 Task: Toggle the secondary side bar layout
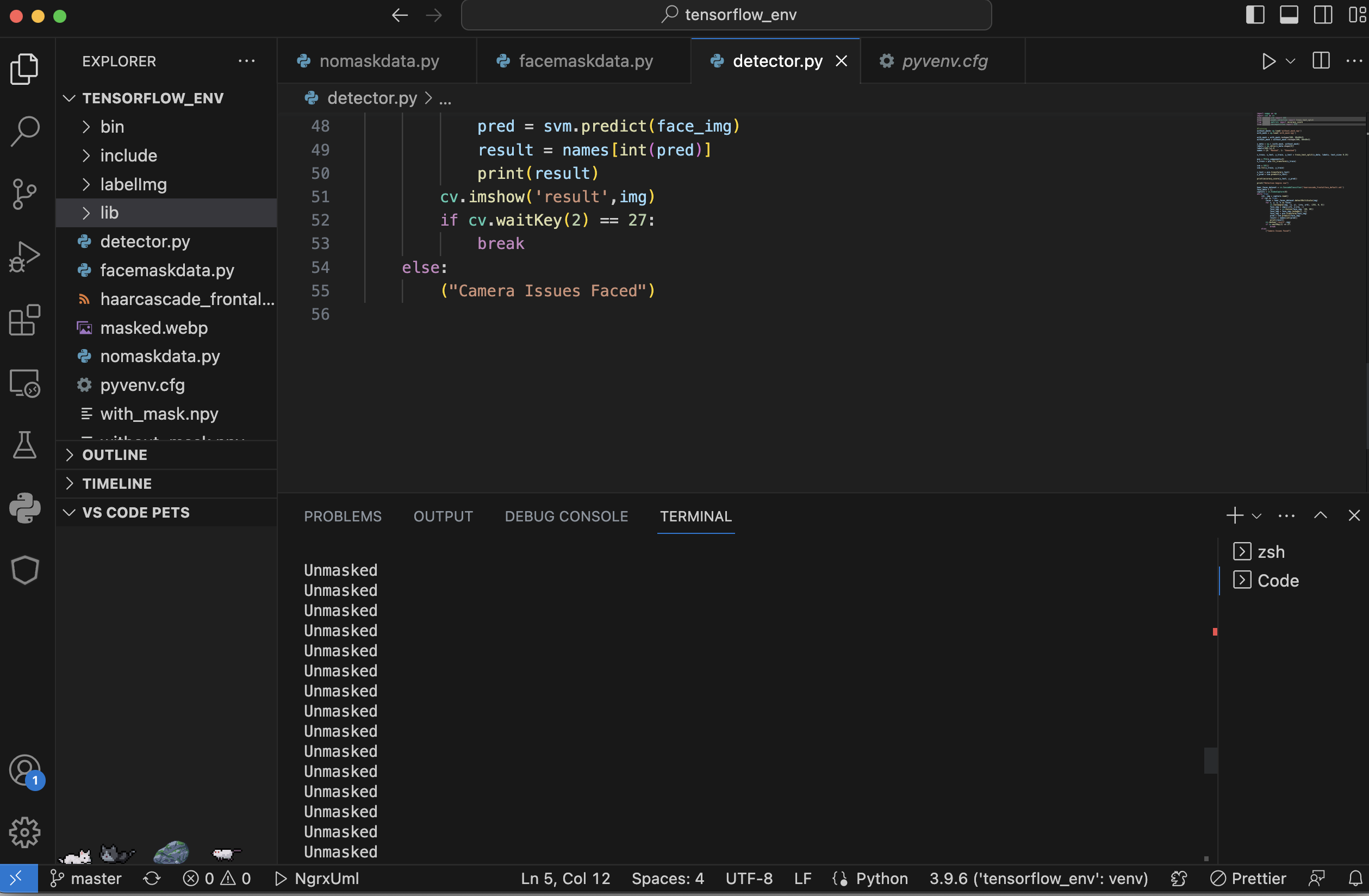(1322, 15)
